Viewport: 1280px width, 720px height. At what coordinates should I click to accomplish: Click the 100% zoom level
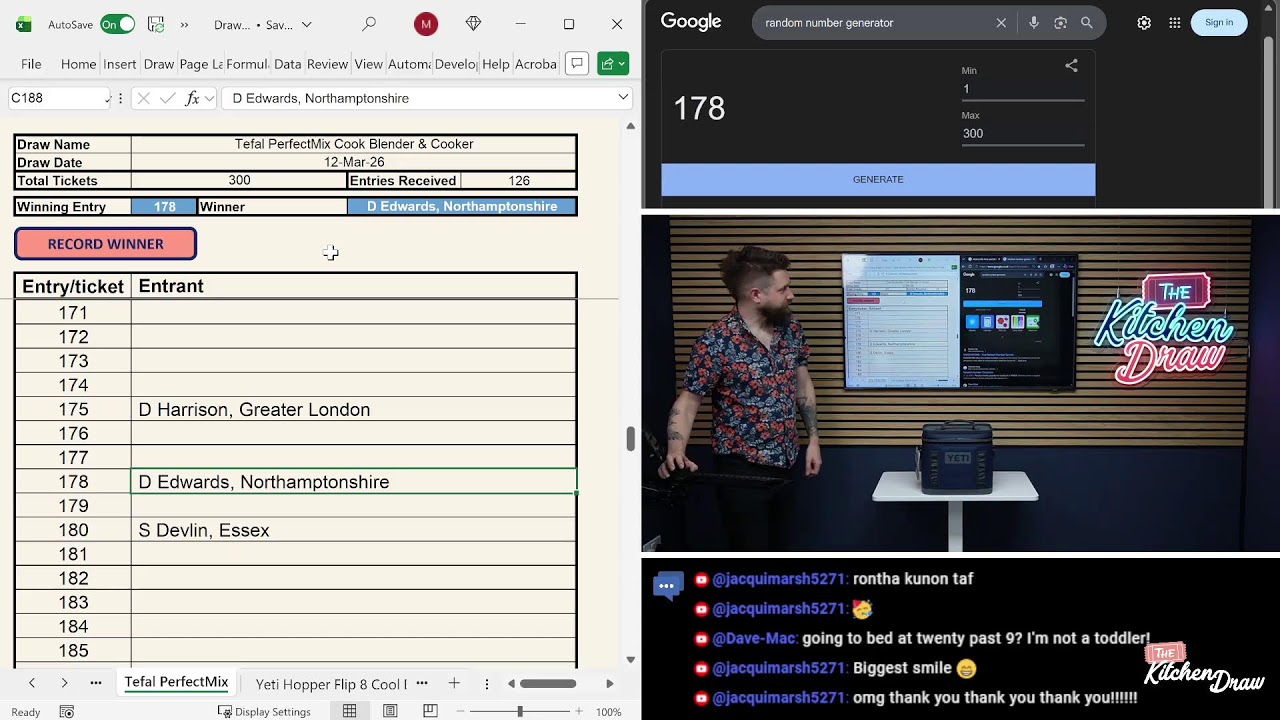(608, 712)
